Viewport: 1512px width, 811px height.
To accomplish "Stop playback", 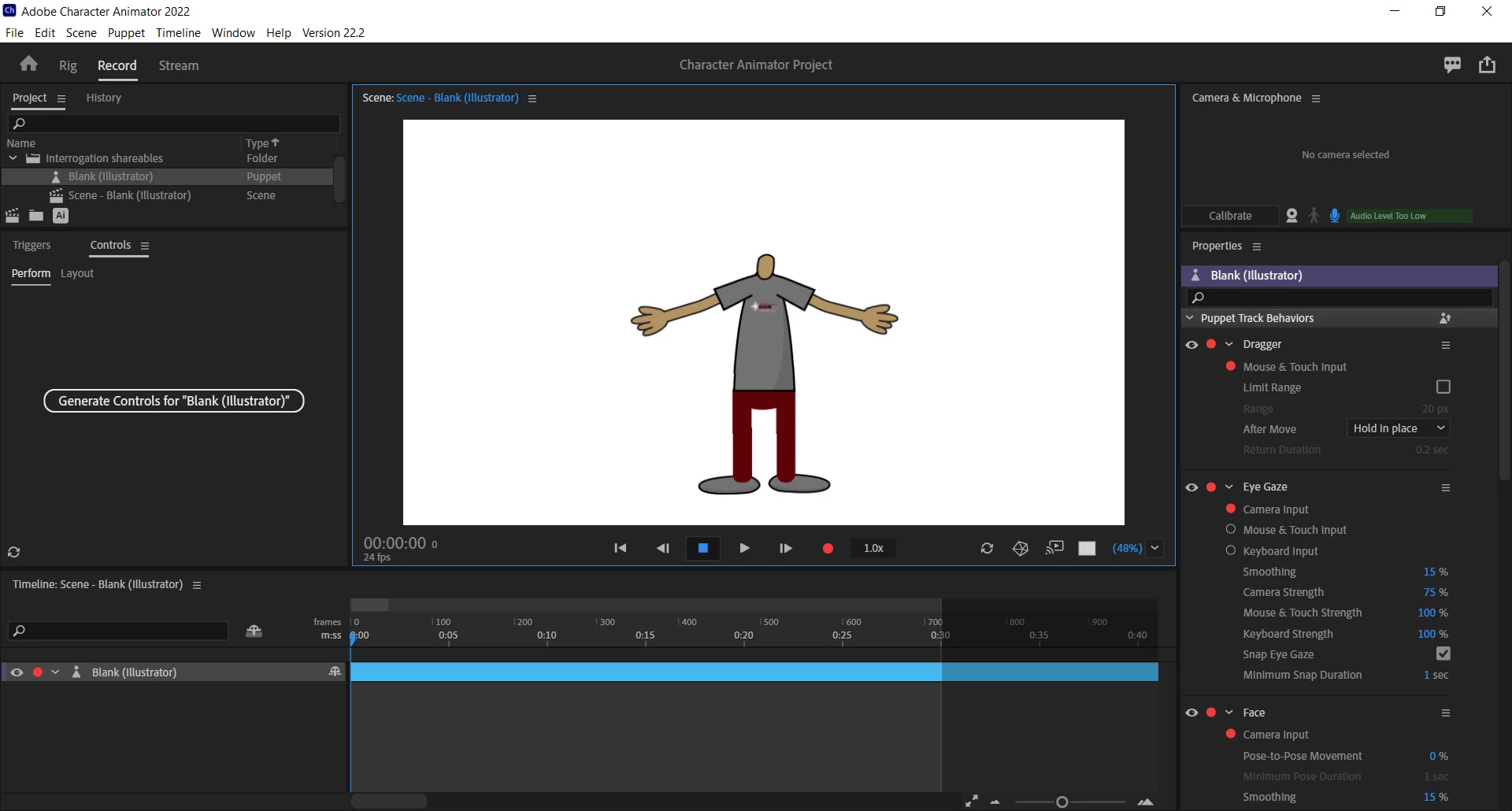I will tap(703, 548).
